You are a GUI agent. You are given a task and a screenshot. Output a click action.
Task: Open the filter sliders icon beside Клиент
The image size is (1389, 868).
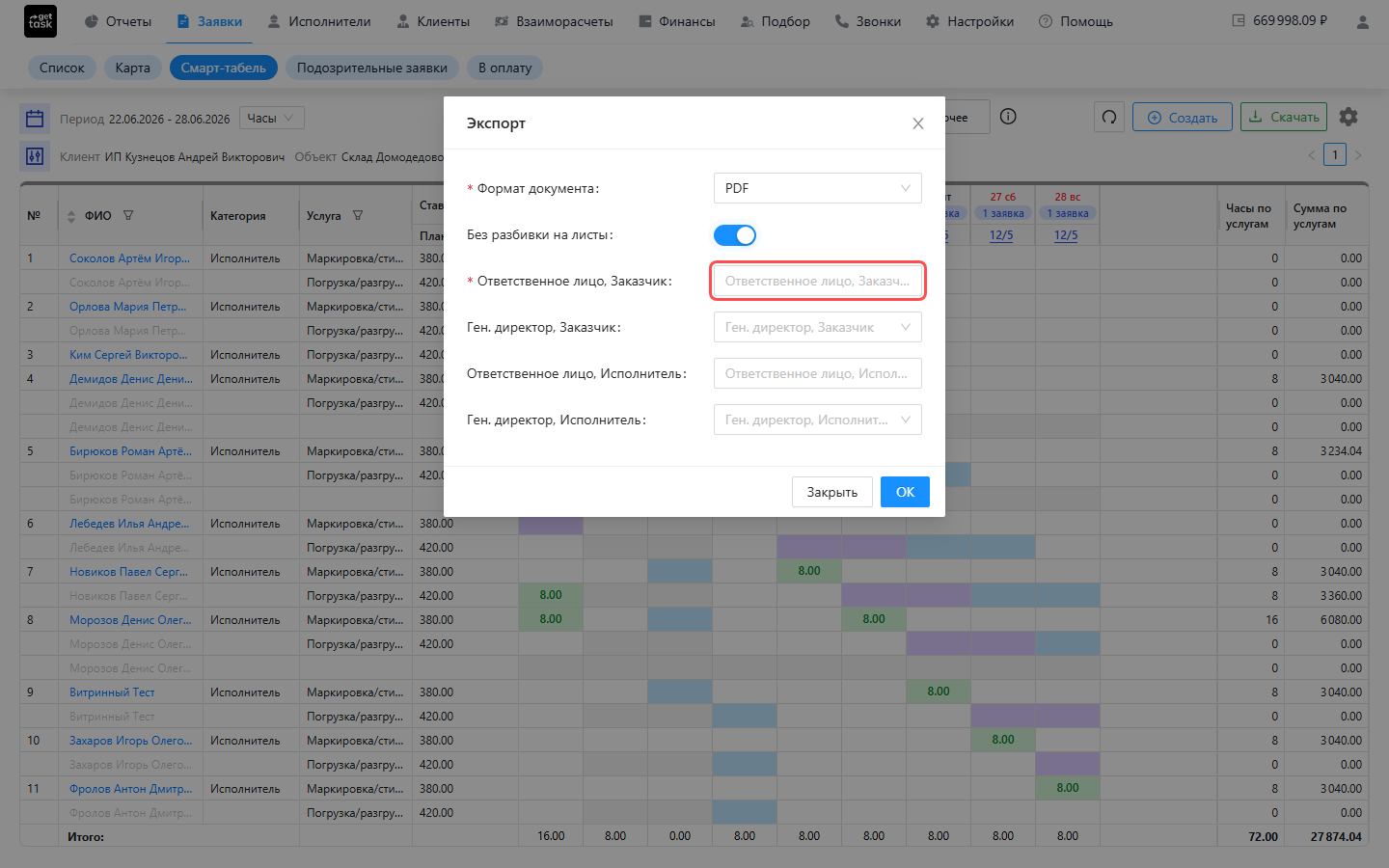pos(35,156)
